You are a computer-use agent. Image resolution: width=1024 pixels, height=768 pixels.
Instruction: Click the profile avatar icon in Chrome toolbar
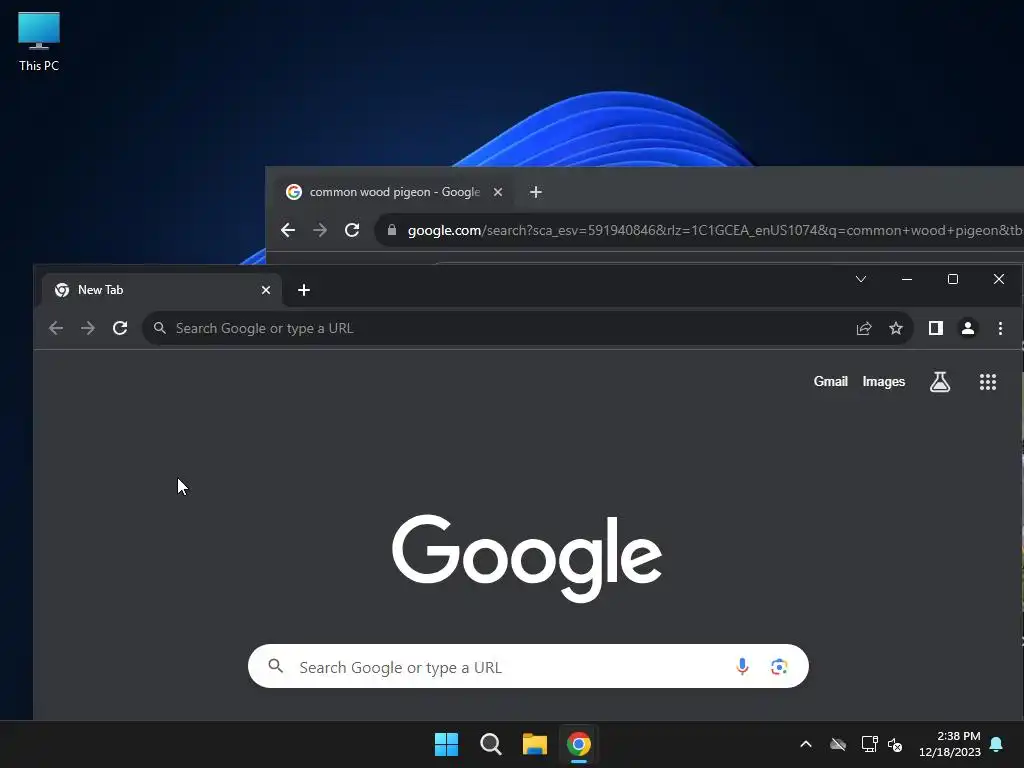[968, 328]
